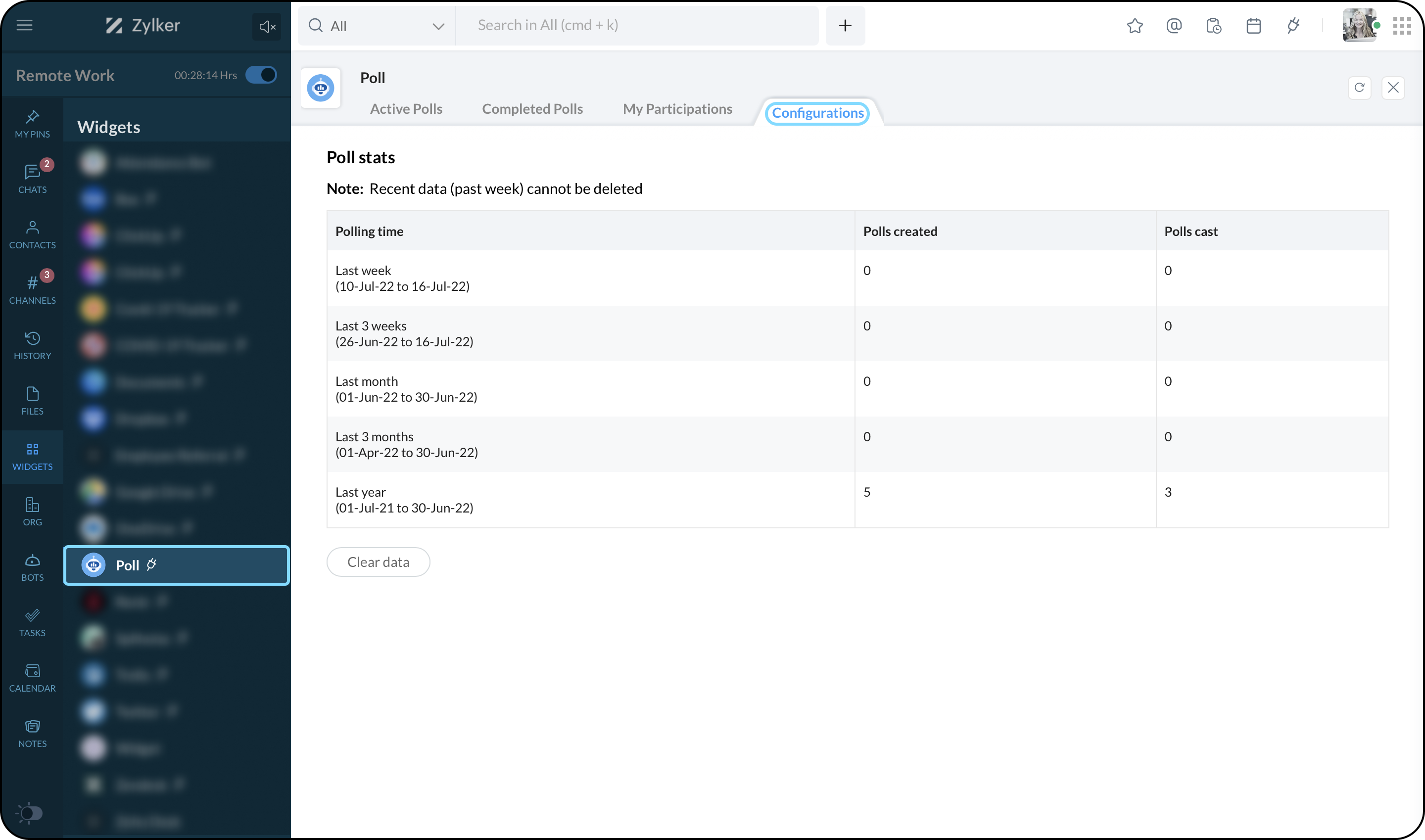Open the starred messages icon
This screenshot has height=840, width=1425.
1135,25
